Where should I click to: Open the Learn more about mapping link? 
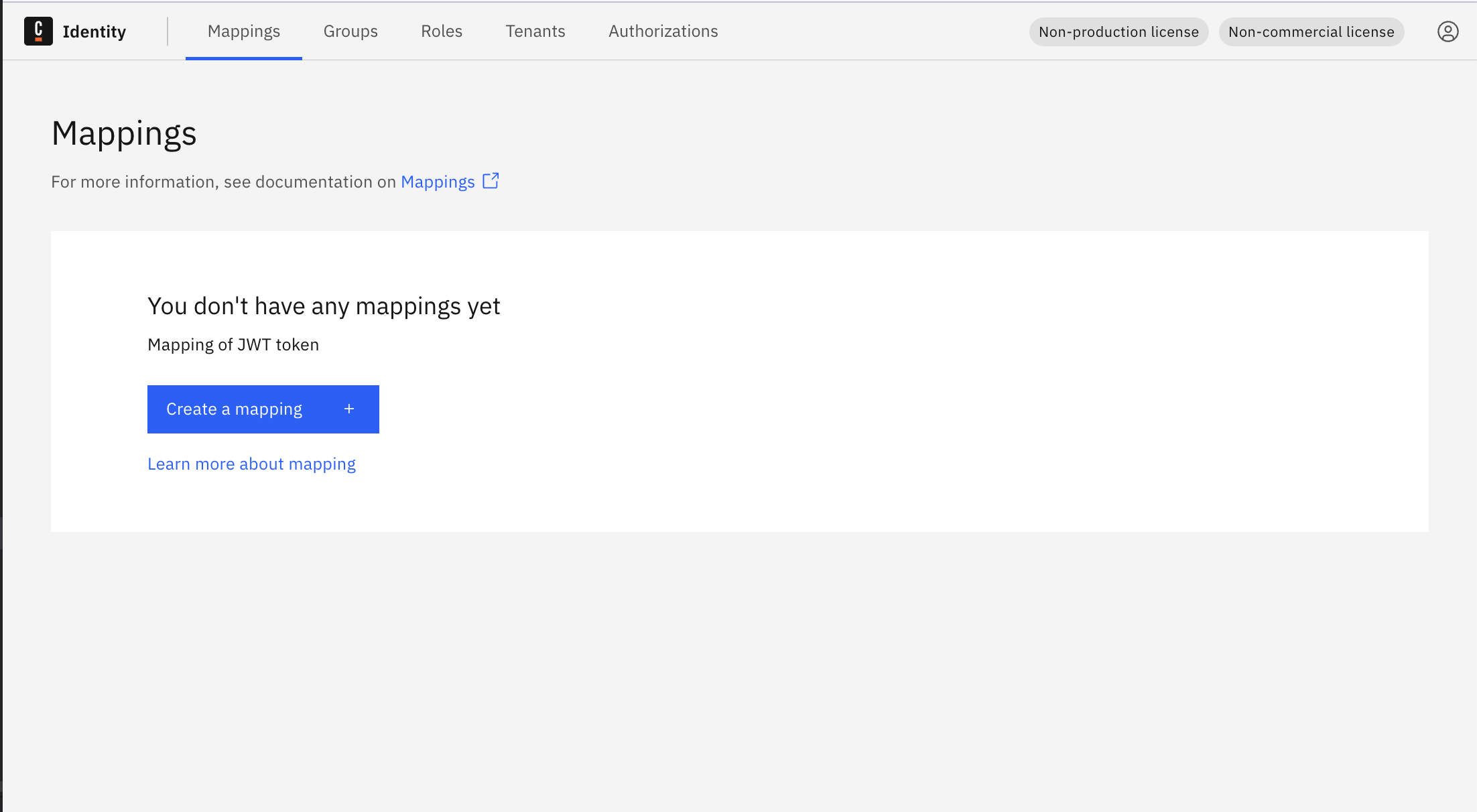(251, 463)
